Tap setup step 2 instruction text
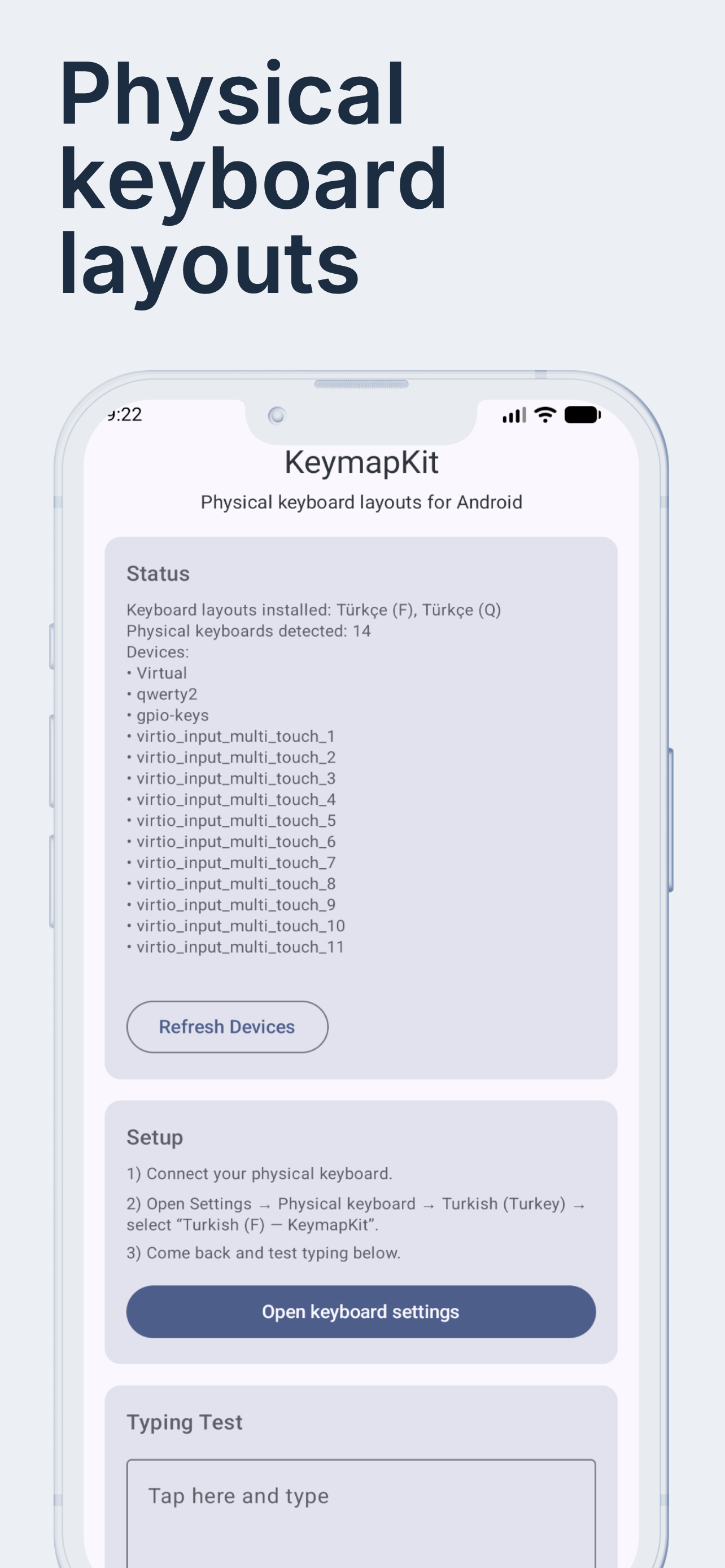This screenshot has height=1568, width=725. pyautogui.click(x=356, y=1214)
